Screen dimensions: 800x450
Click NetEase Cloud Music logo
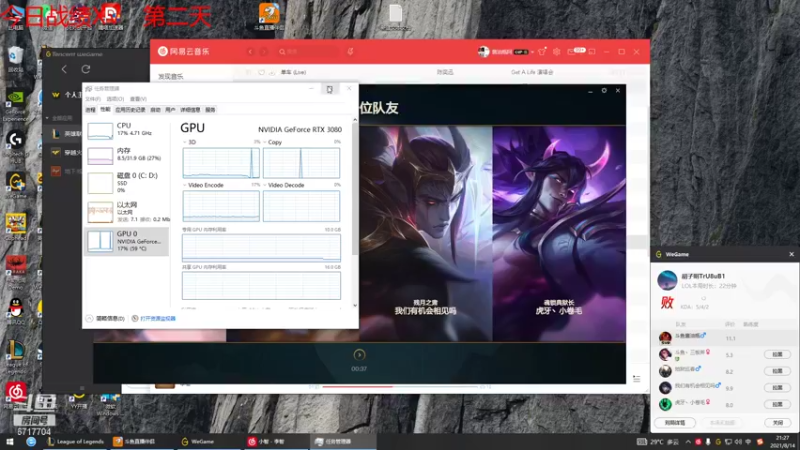184,52
